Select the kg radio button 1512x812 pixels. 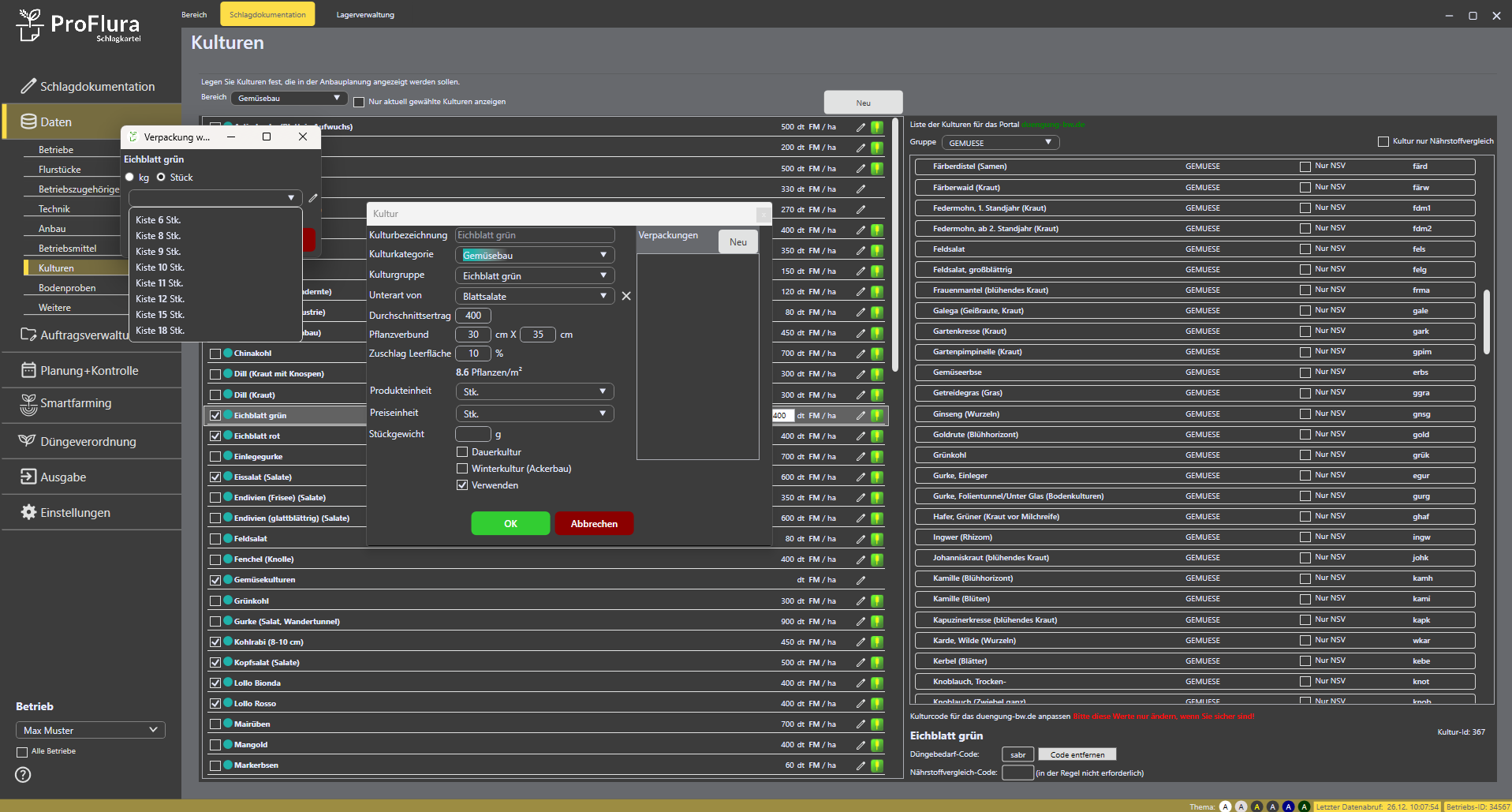(x=130, y=178)
